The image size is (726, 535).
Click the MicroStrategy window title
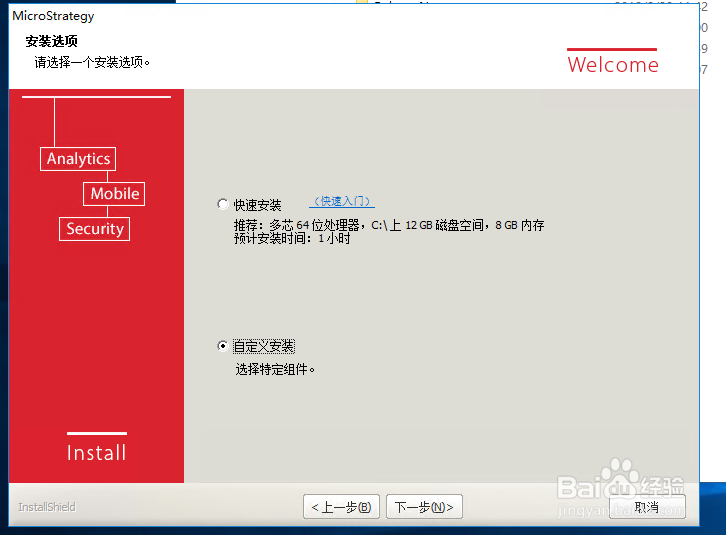point(53,16)
